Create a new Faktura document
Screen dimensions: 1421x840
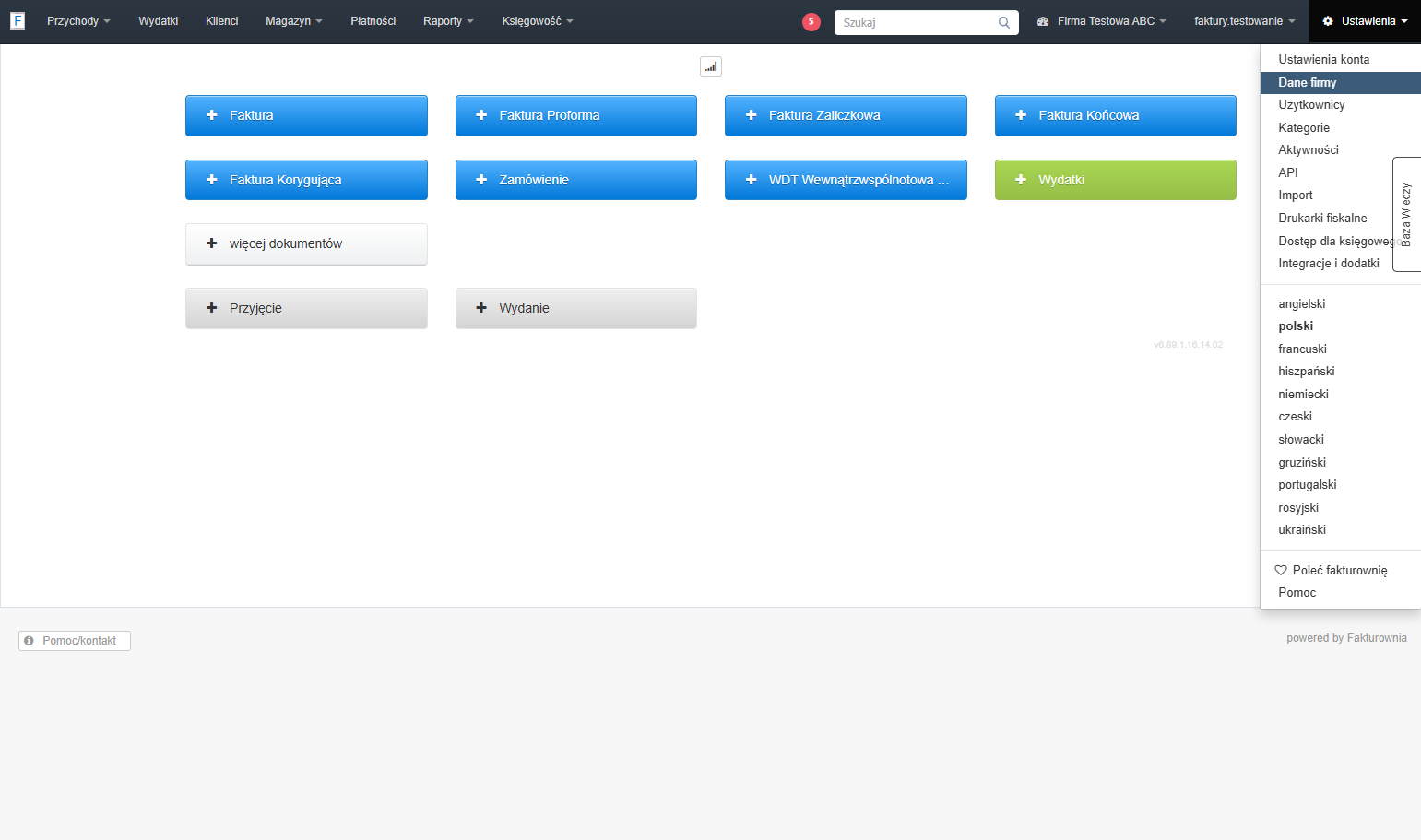pyautogui.click(x=306, y=115)
